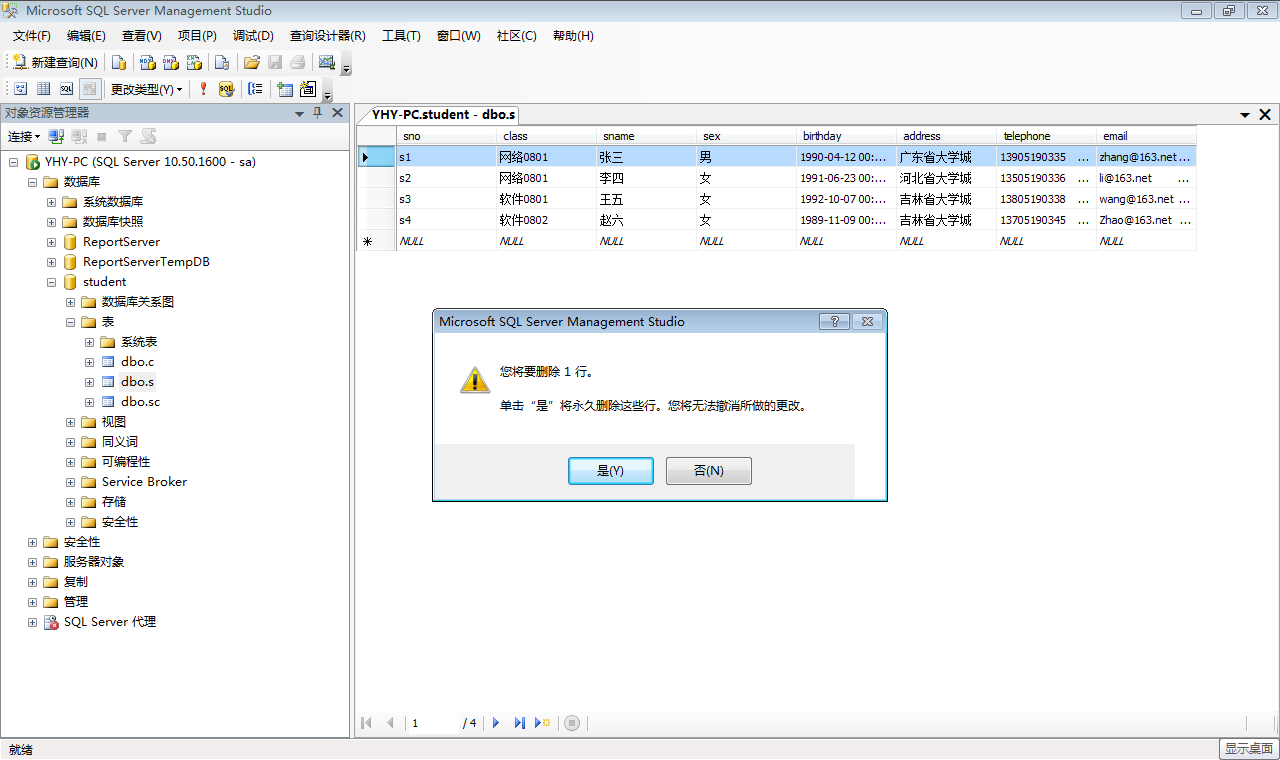
Task: Click the SQL Server Compact query icon
Action: pyautogui.click(x=222, y=62)
